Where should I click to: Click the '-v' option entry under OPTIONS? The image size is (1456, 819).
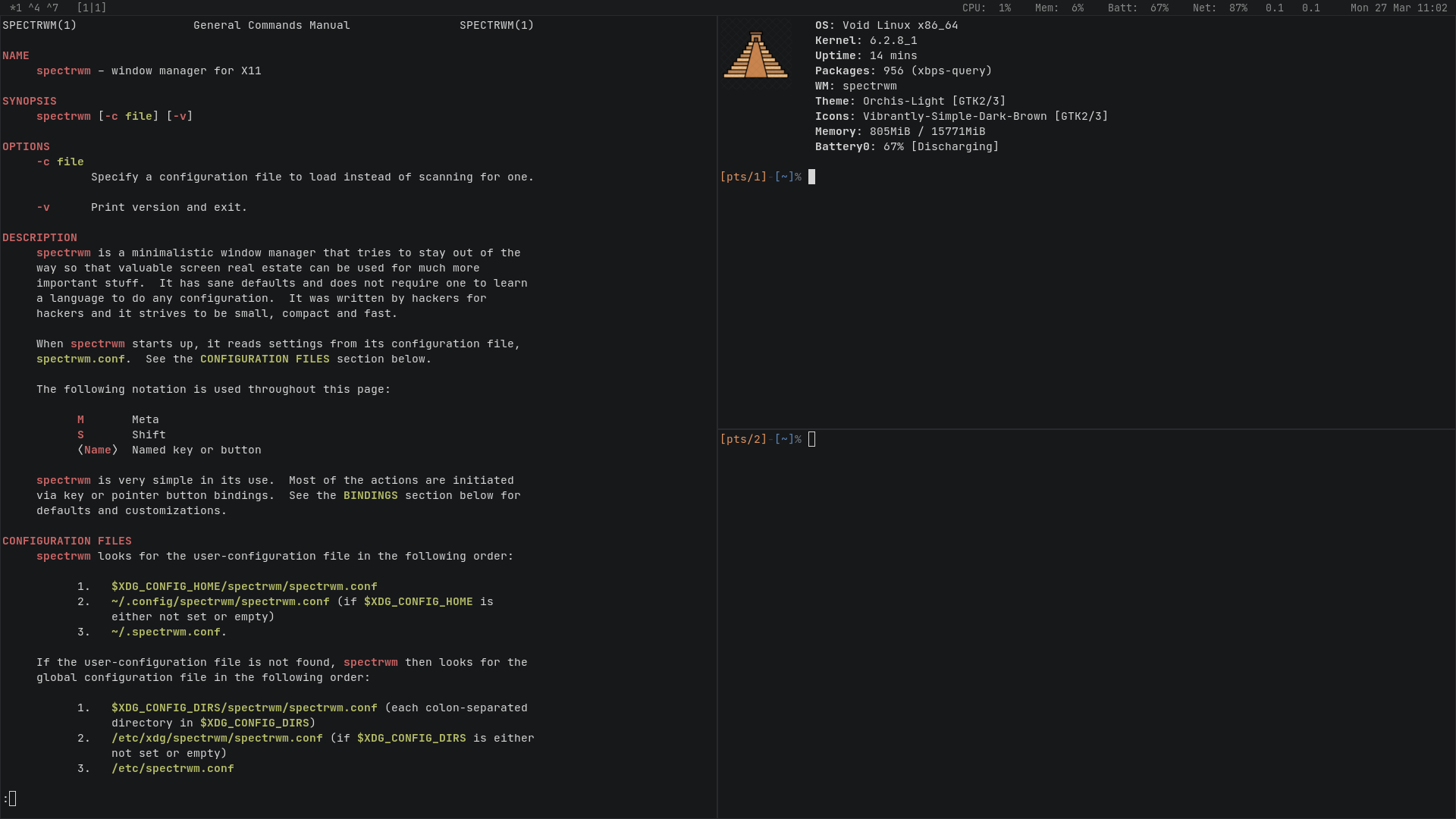tap(43, 207)
